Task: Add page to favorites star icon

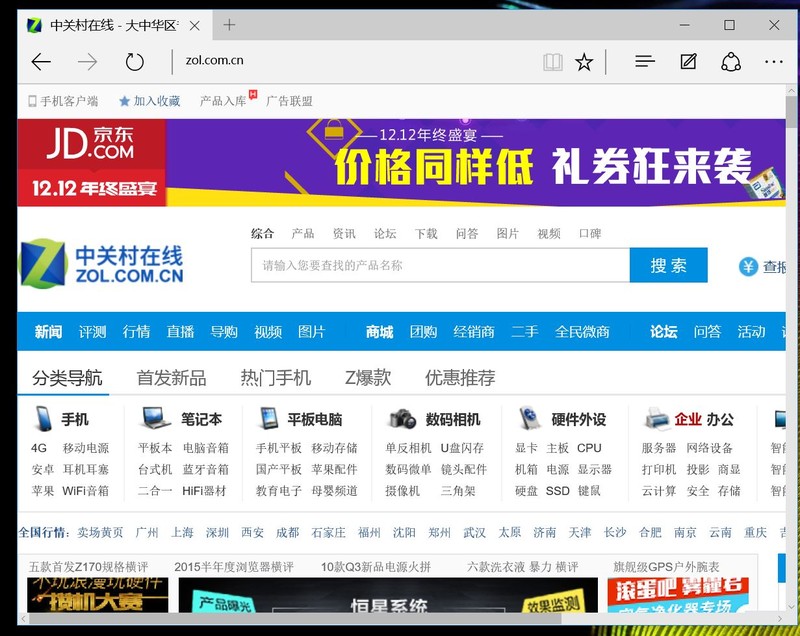Action: tap(584, 62)
